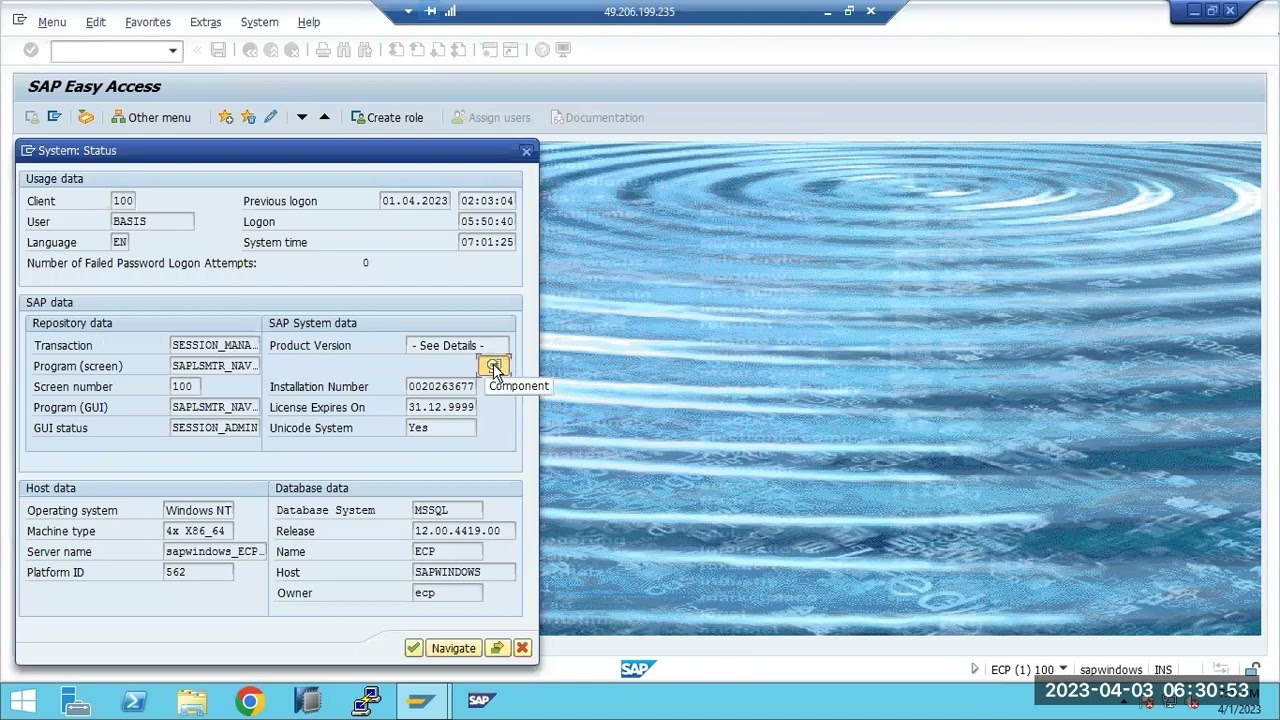
Task: Click the status bar expand triangle
Action: [975, 669]
